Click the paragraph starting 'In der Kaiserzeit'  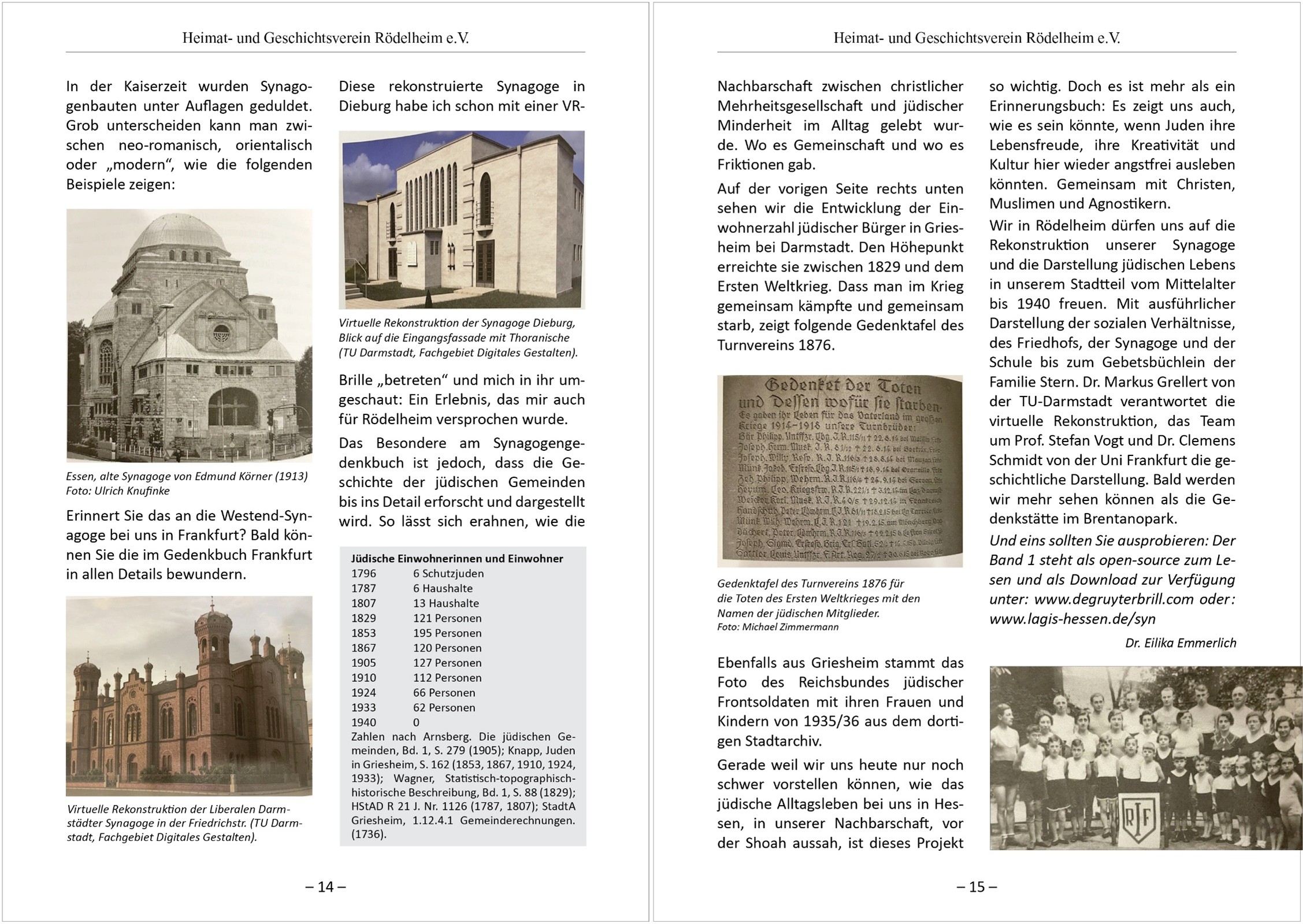point(189,135)
